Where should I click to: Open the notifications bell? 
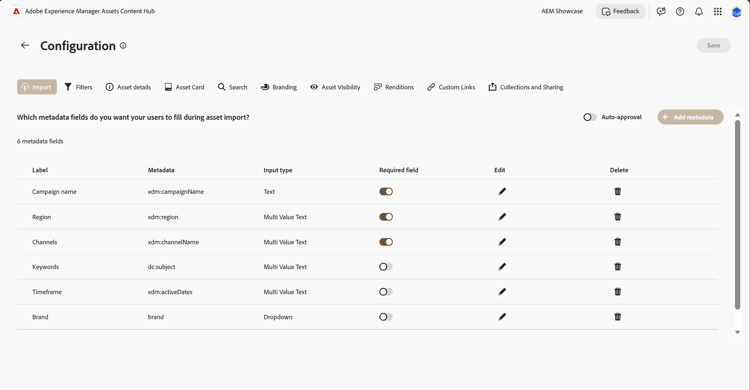(699, 11)
